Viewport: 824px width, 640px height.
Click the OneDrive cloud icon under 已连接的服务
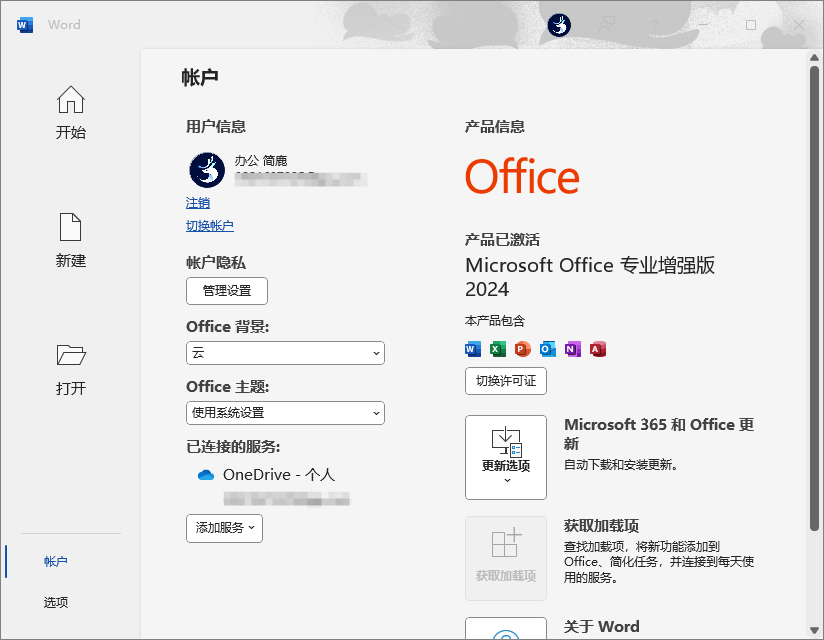(206, 475)
